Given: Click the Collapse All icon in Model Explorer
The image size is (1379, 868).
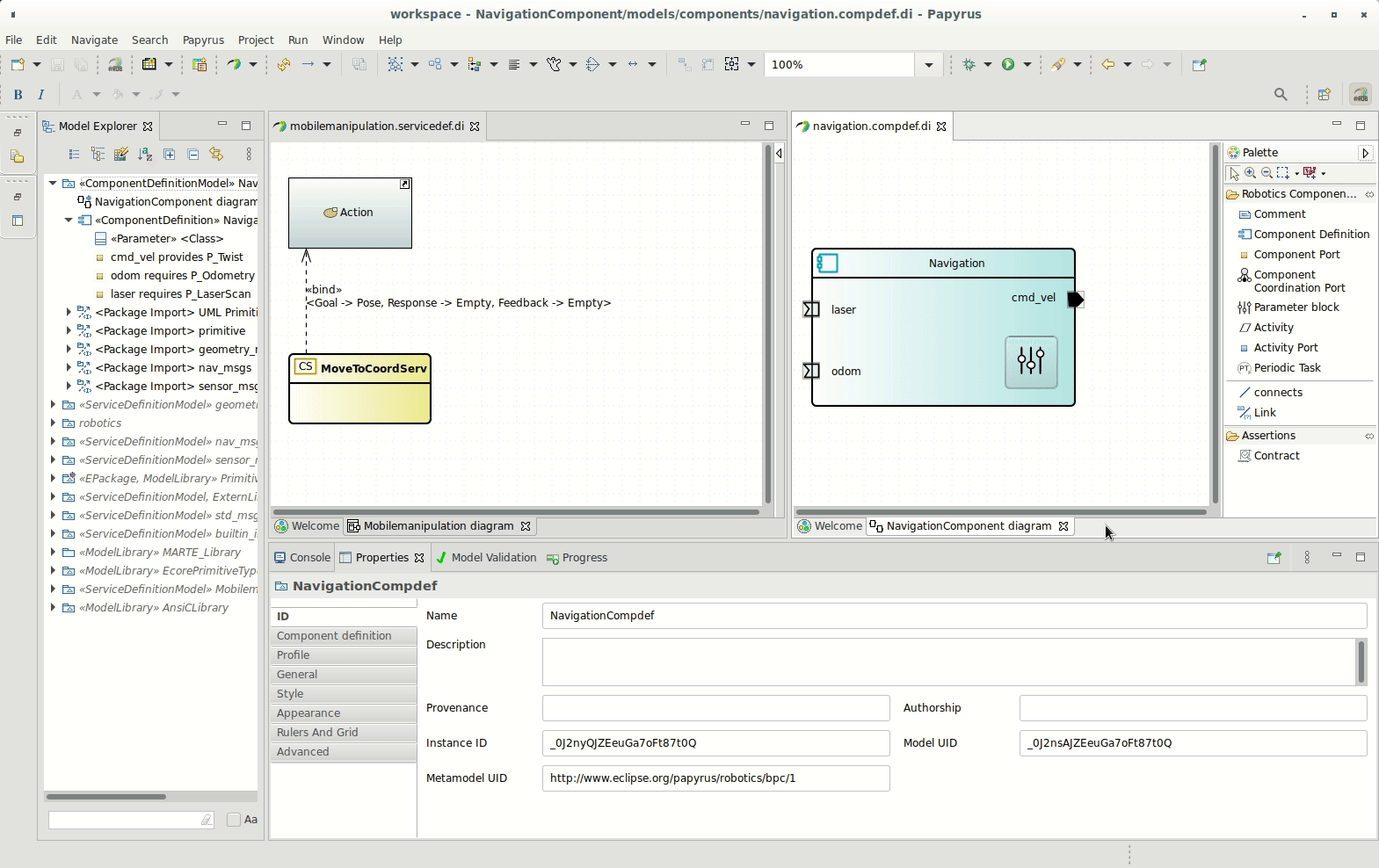Looking at the screenshot, I should (x=192, y=155).
